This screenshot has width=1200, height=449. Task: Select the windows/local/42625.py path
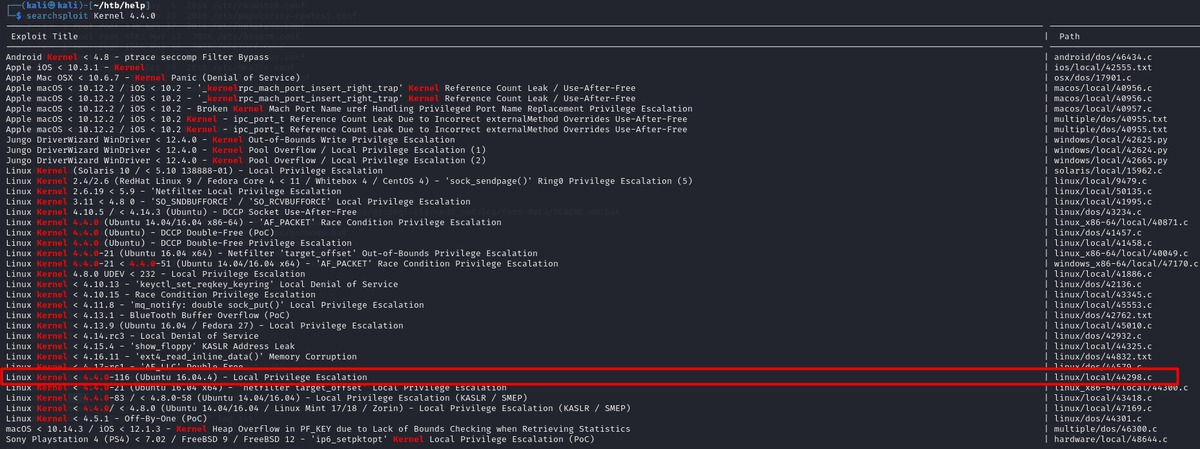pos(1106,138)
